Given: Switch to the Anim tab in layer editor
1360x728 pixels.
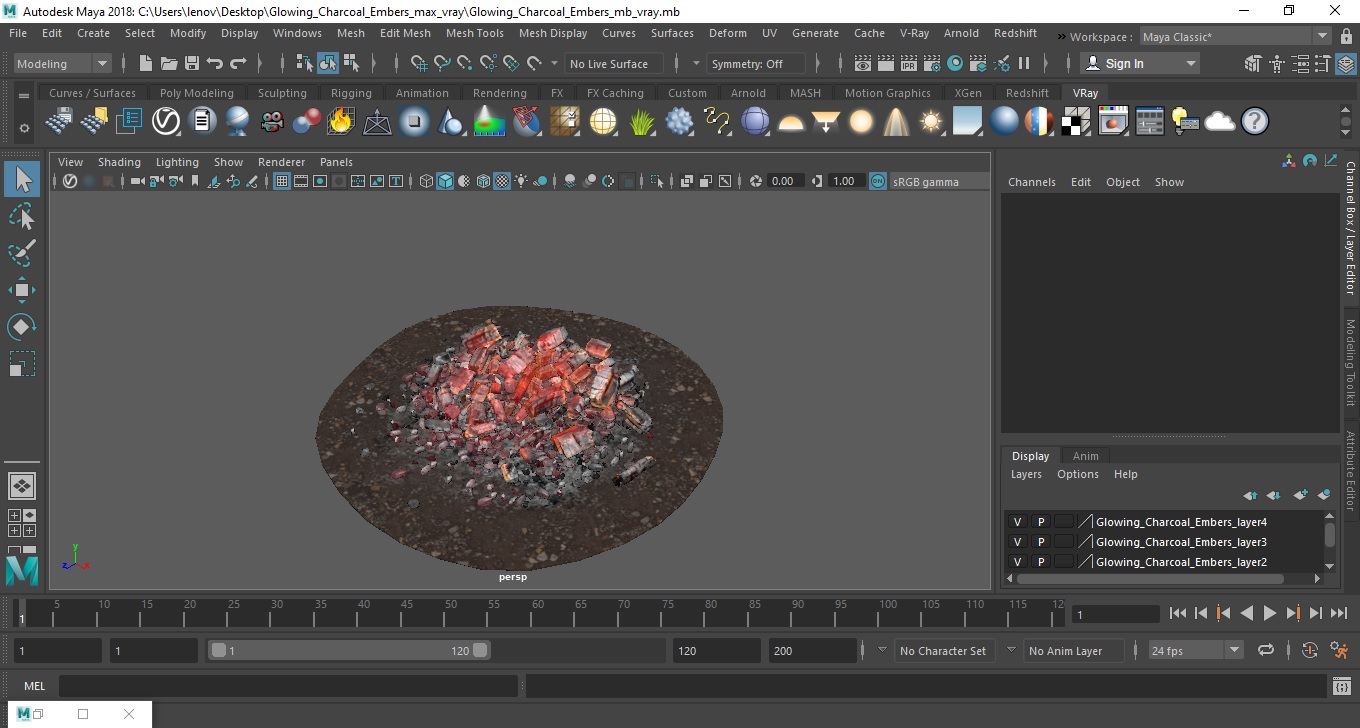Looking at the screenshot, I should tap(1085, 455).
